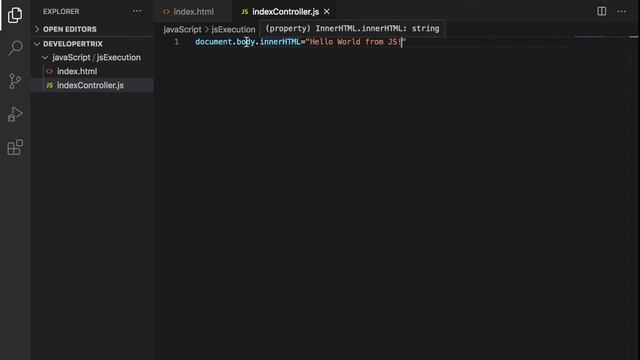
Task: Open the Run and Debug view icon
Action: click(15, 114)
